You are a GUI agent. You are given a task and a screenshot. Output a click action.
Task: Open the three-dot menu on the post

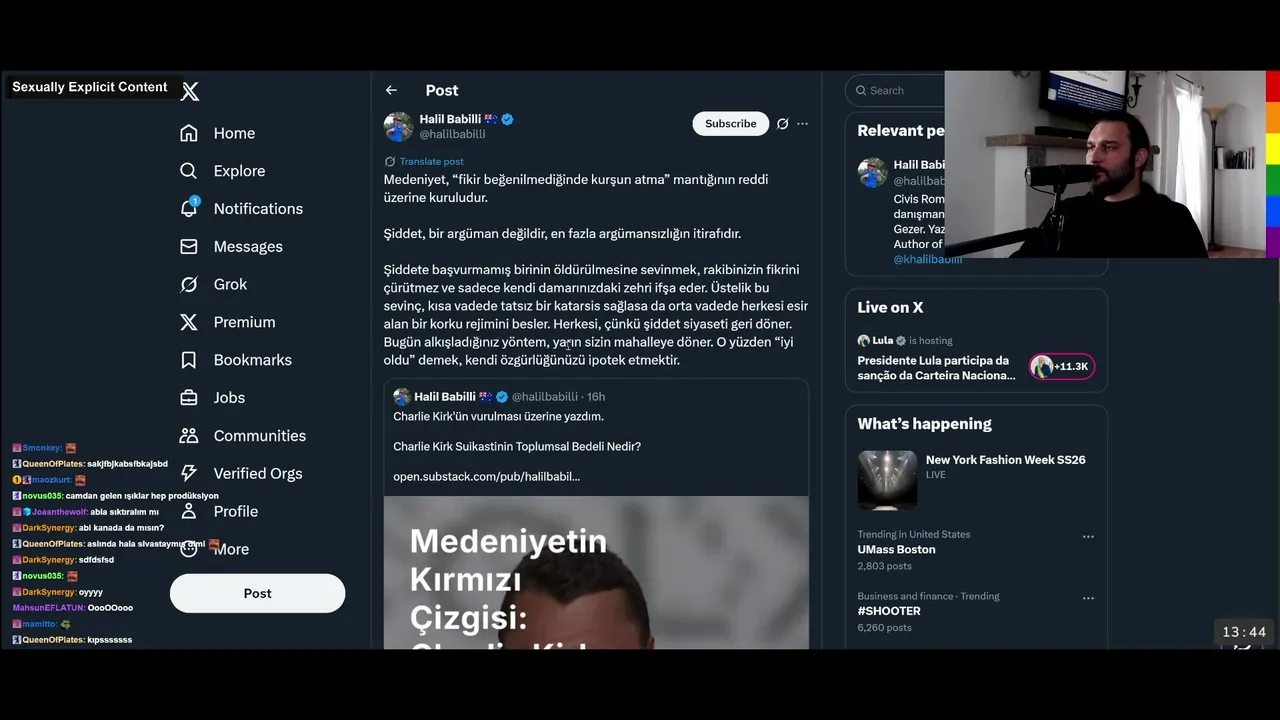click(802, 124)
